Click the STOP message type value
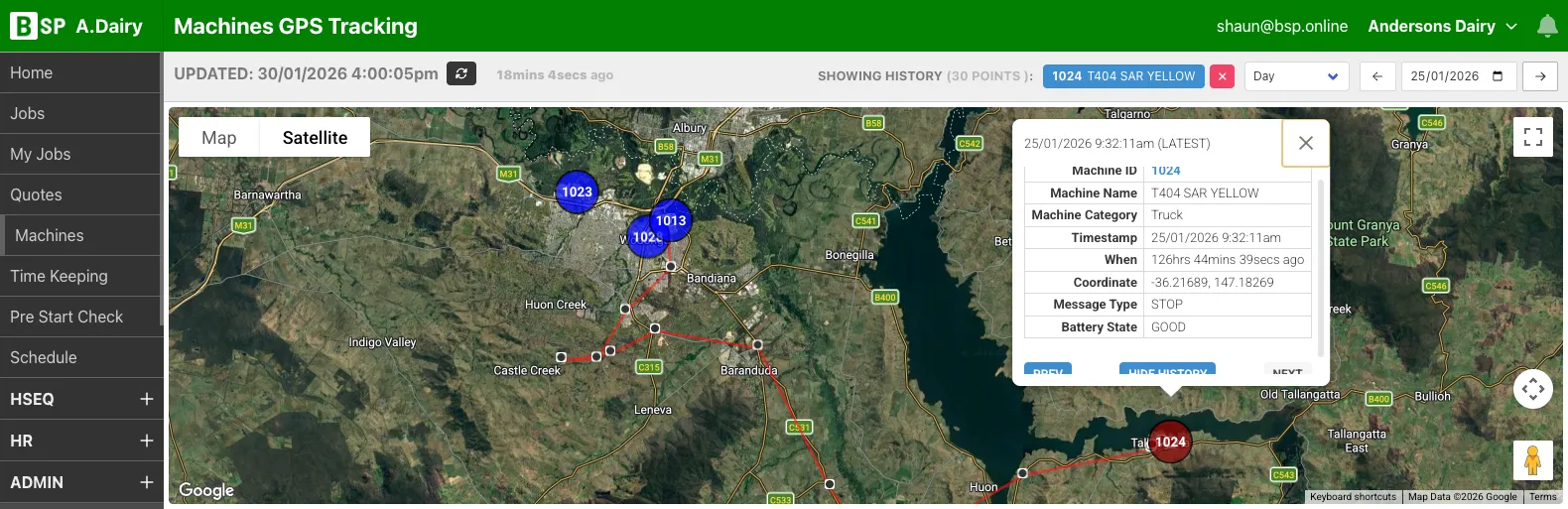Screen dimensions: 1568x509 1167,305
